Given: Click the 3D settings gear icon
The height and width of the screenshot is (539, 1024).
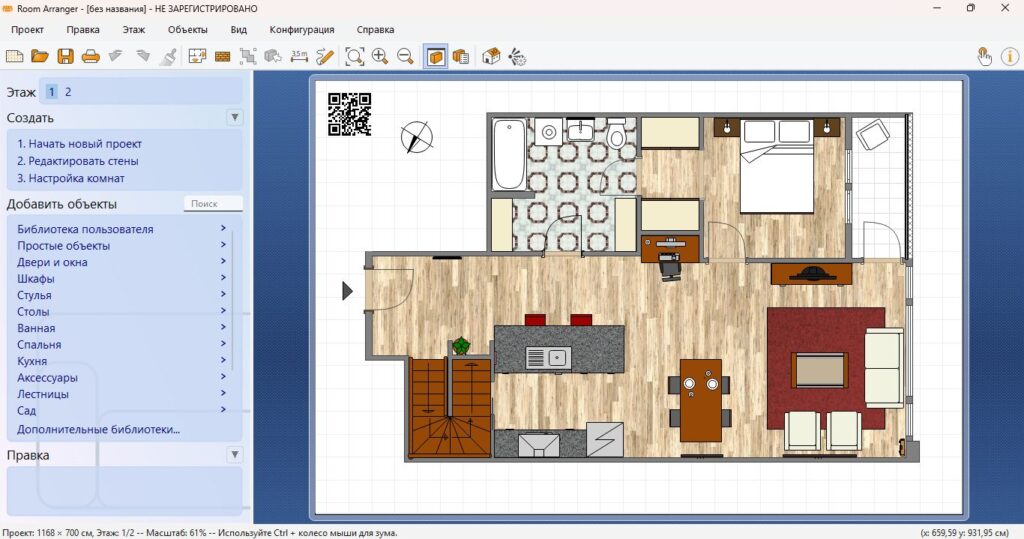Looking at the screenshot, I should [x=517, y=57].
